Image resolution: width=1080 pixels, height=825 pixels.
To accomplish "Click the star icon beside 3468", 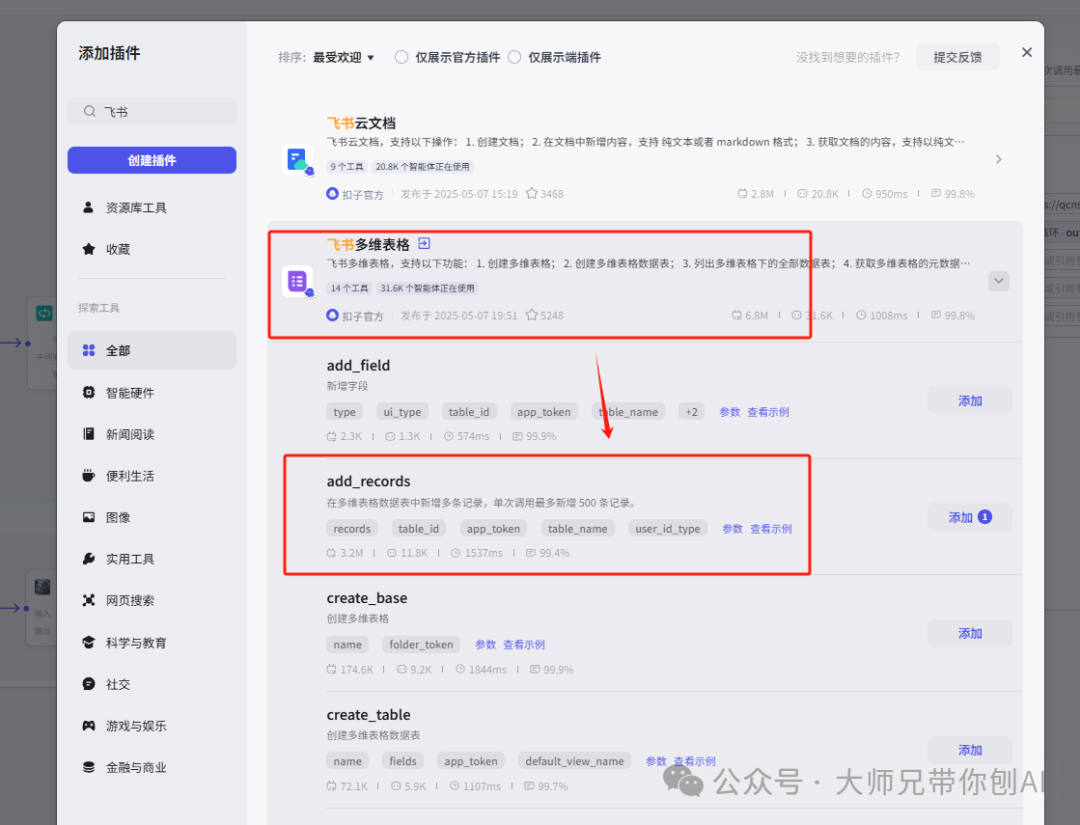I will (x=532, y=194).
